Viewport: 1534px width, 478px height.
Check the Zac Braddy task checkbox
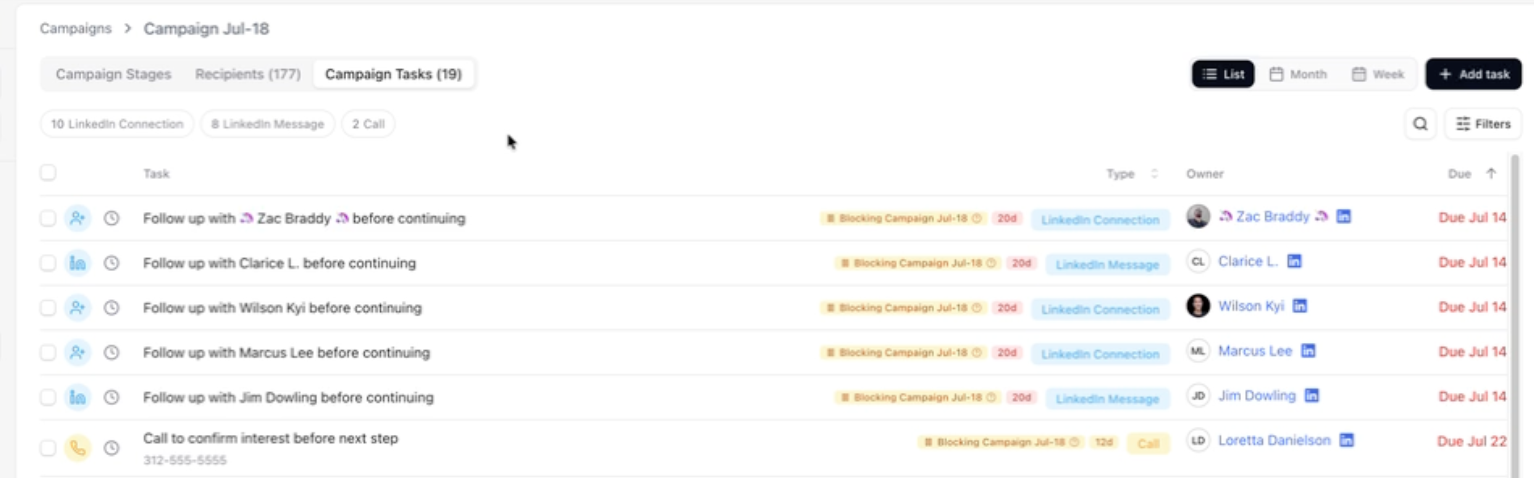[48, 218]
